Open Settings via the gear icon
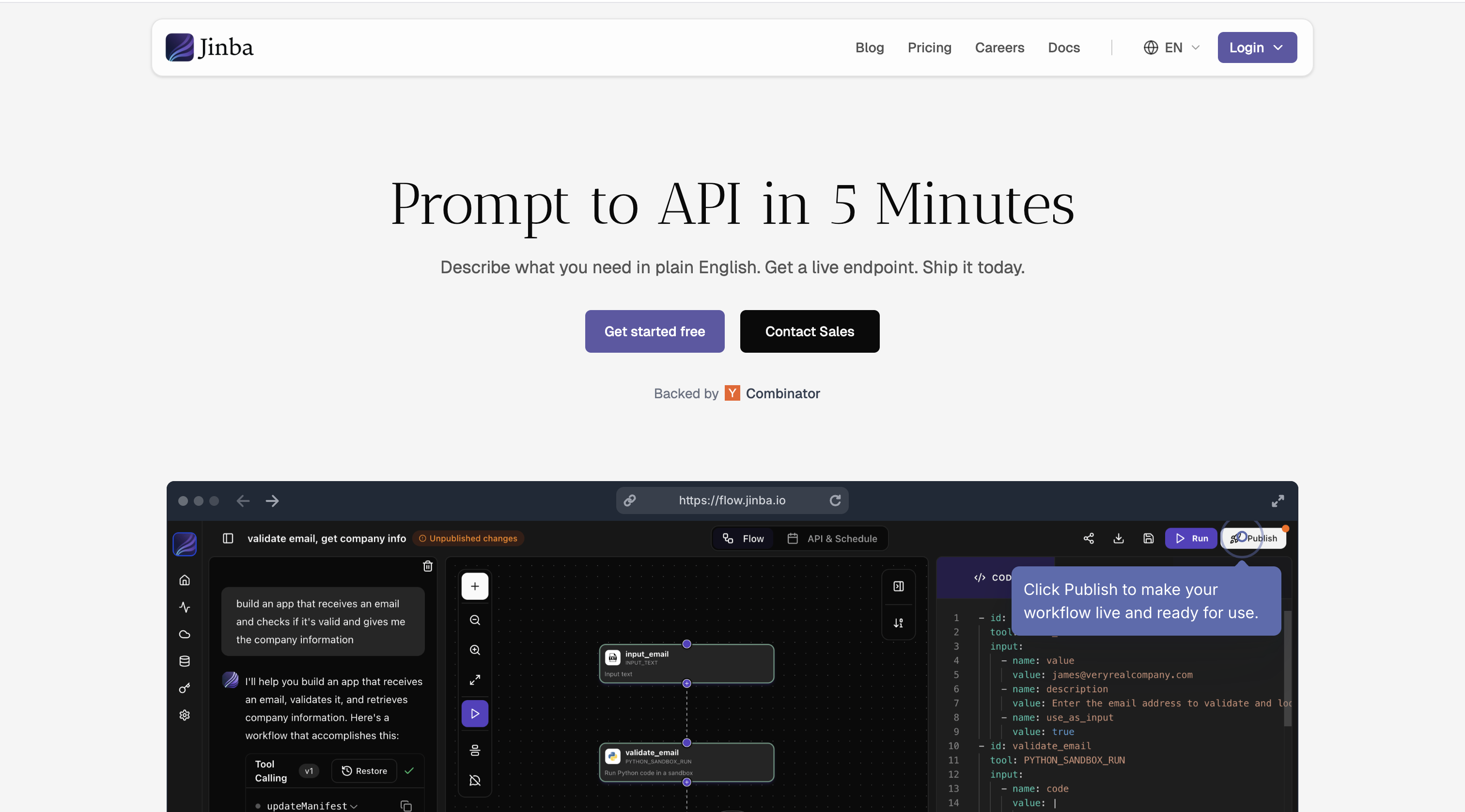This screenshot has width=1465, height=812. tap(184, 715)
